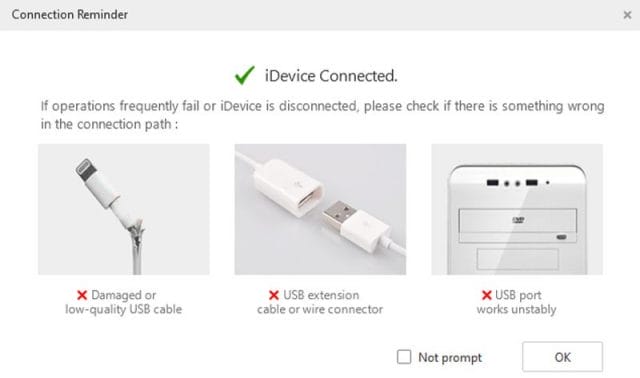
Task: Click the USB port works unstably caption
Action: [x=517, y=302]
